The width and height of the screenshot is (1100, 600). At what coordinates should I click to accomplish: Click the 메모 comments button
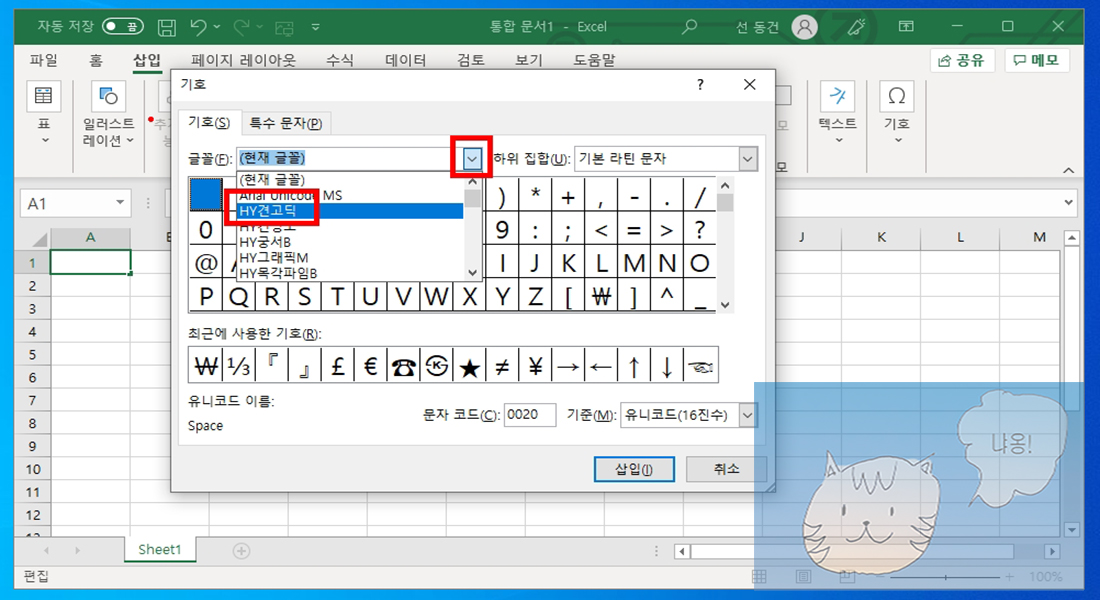[x=1037, y=60]
